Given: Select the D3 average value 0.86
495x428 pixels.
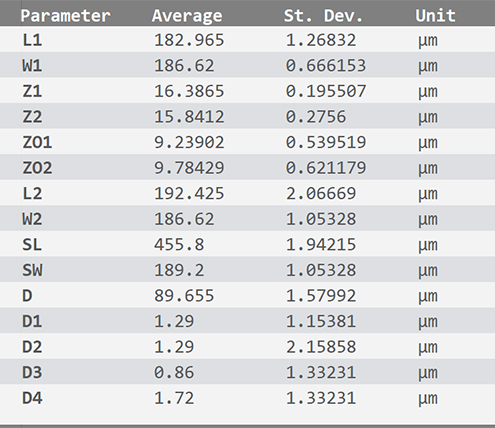Looking at the screenshot, I should point(174,372).
